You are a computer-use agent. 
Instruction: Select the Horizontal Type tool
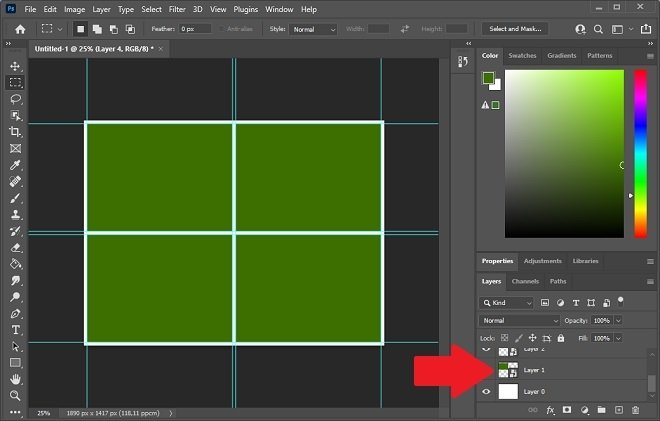(15, 330)
